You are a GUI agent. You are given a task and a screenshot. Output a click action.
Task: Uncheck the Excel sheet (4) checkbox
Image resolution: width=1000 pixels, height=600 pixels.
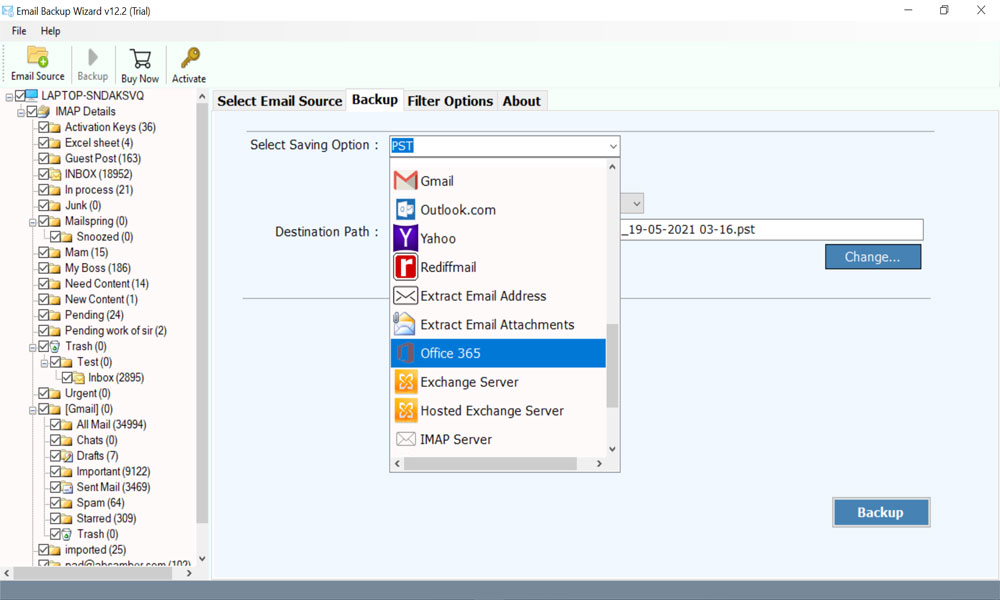[43, 143]
